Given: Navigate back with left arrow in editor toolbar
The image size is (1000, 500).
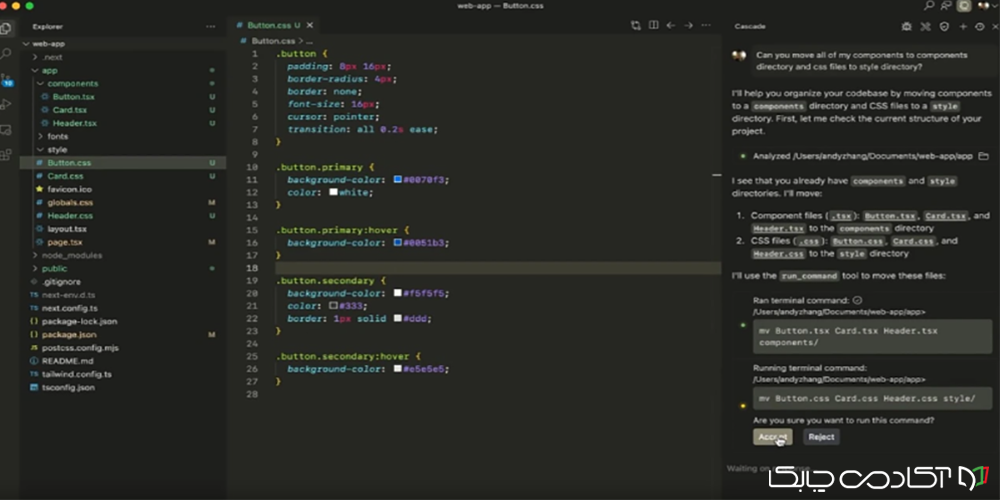Looking at the screenshot, I should pos(671,25).
